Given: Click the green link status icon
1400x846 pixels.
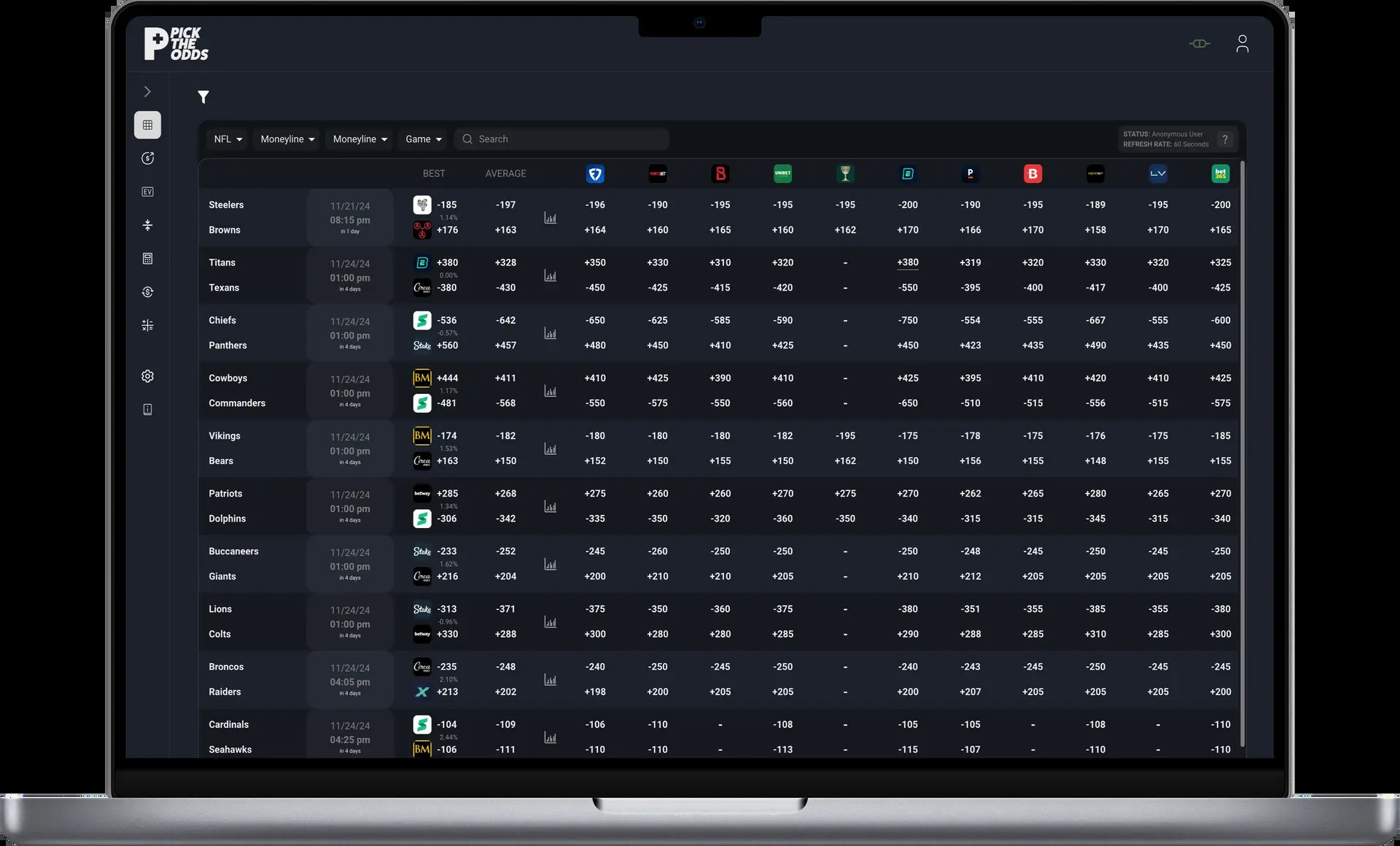Looking at the screenshot, I should pyautogui.click(x=1199, y=44).
